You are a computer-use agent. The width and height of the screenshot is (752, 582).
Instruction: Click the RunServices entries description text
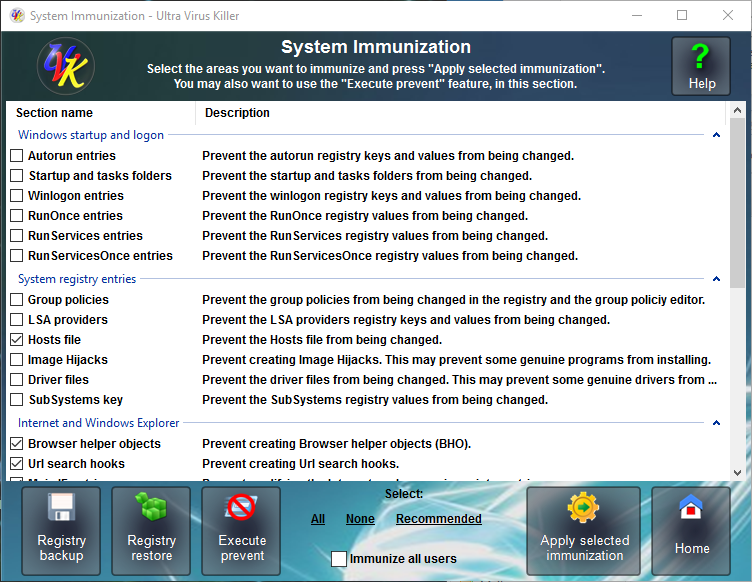(375, 236)
